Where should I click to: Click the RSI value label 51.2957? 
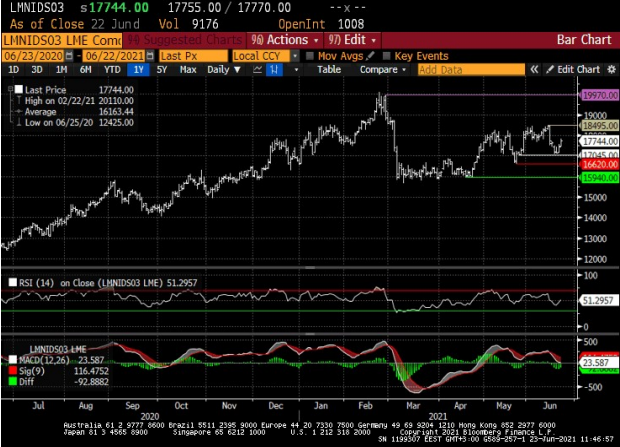(x=598, y=300)
